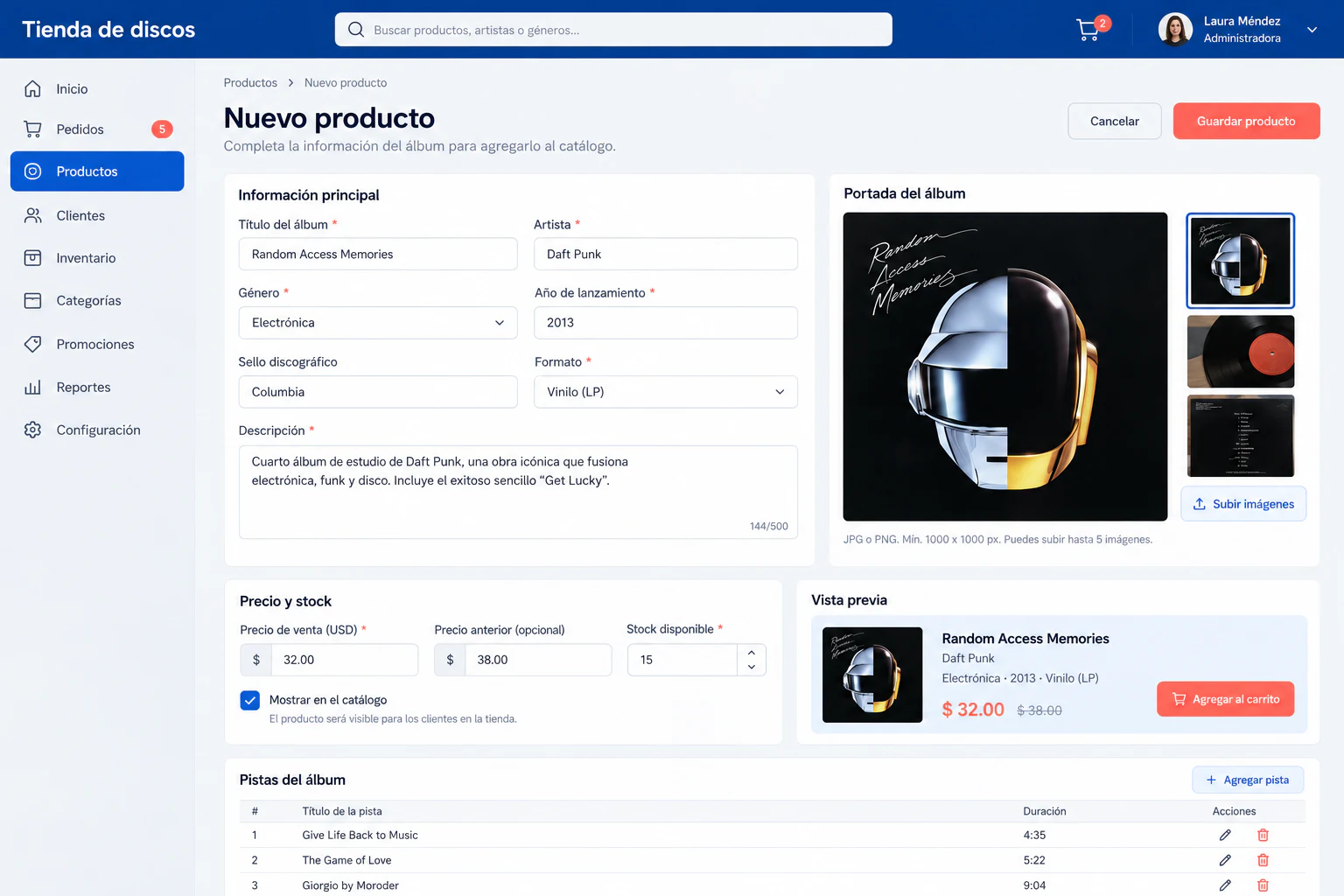Screen dimensions: 1344x896
Task: Expand the user account menu chevron
Action: 1312,30
